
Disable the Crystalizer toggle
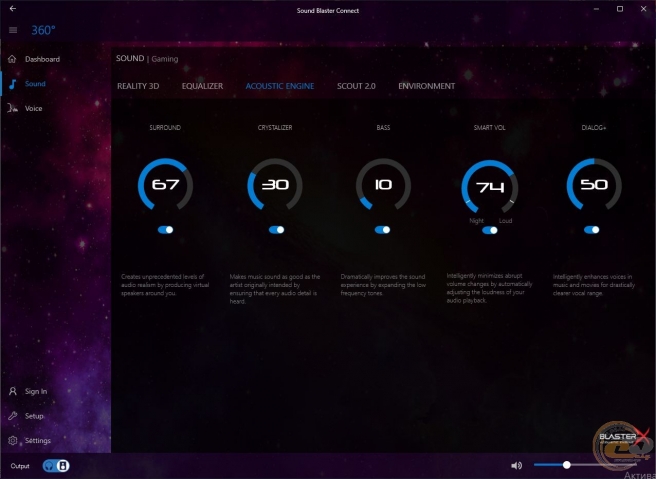(x=276, y=230)
